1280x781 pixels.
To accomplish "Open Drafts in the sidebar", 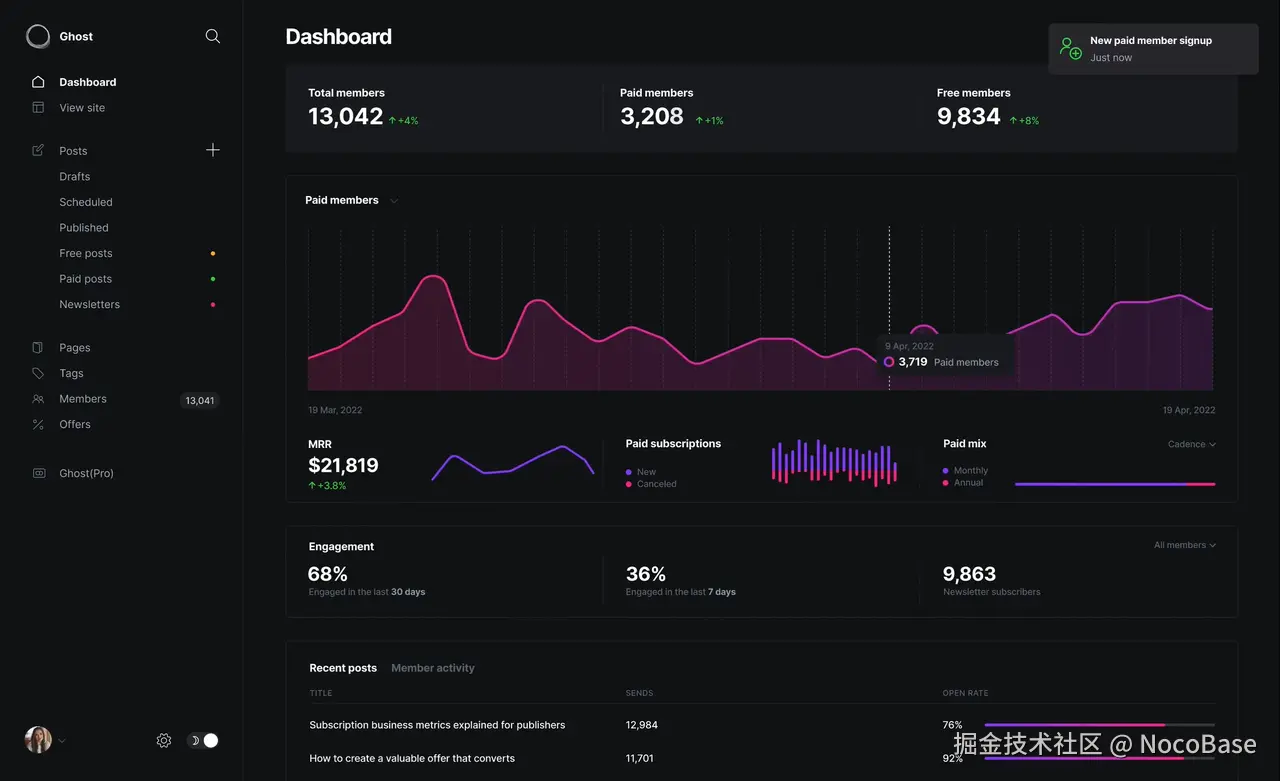I will 75,177.
